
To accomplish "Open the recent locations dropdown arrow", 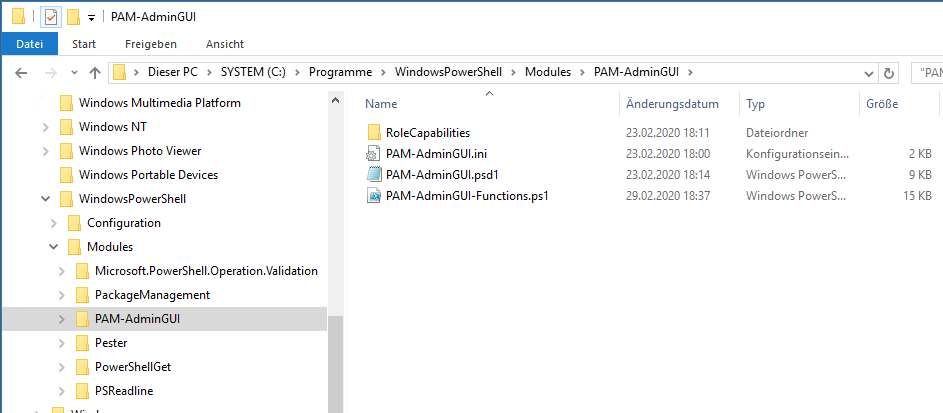I will click(75, 73).
